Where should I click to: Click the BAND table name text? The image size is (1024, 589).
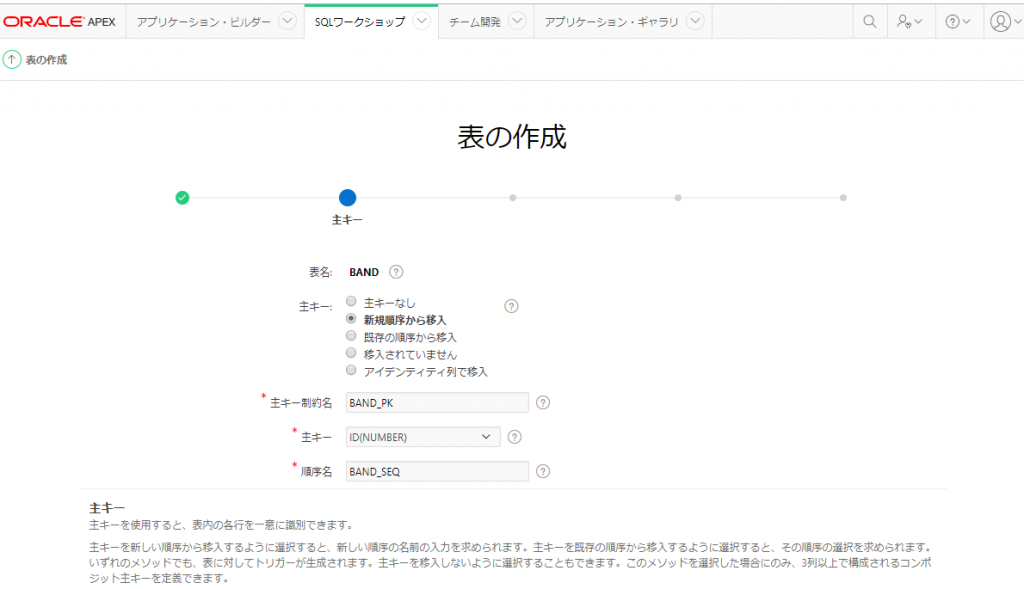point(364,272)
